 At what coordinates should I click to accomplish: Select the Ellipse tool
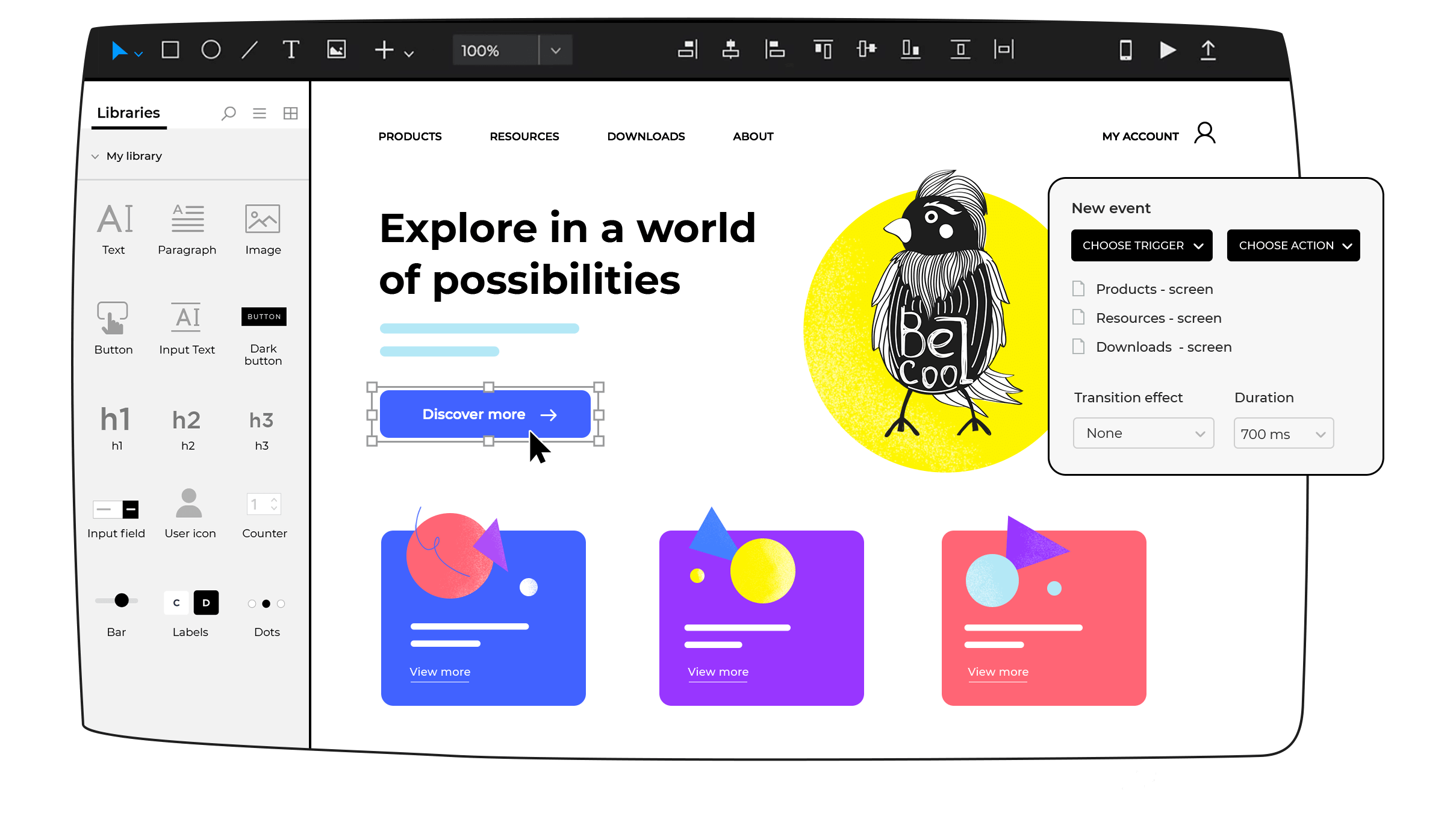[x=209, y=50]
